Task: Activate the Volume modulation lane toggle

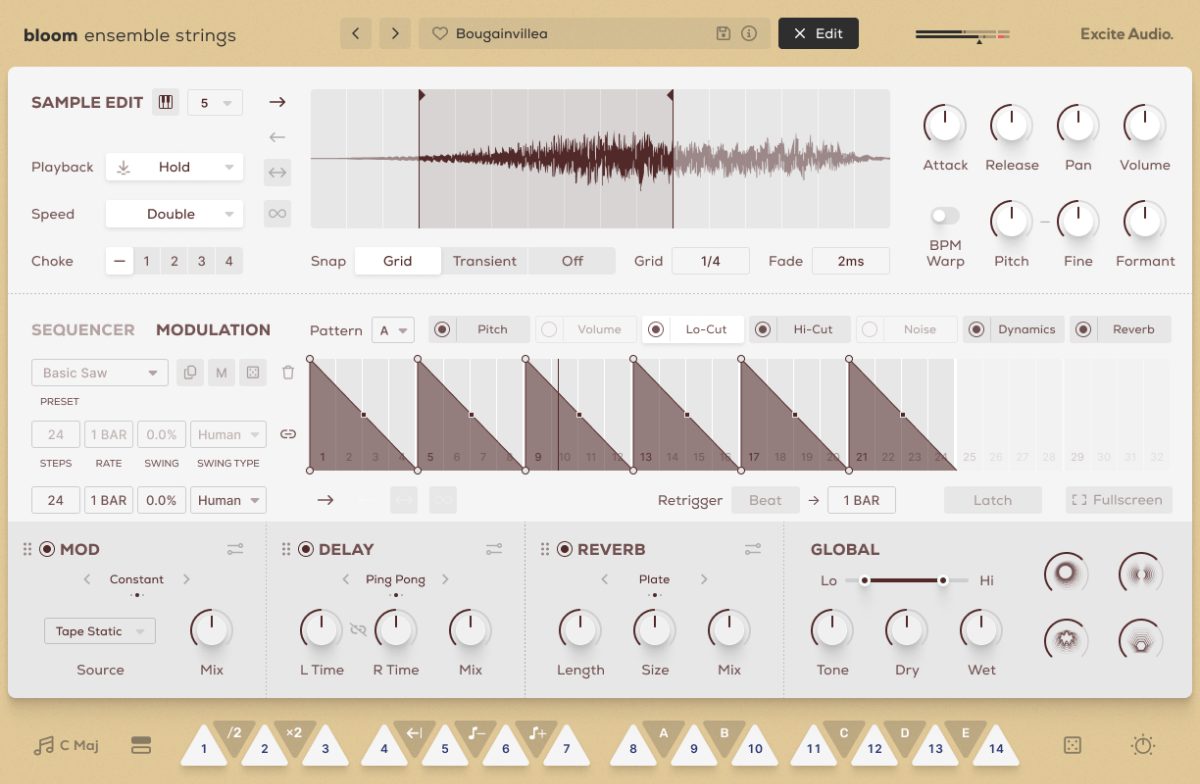Action: [551, 329]
